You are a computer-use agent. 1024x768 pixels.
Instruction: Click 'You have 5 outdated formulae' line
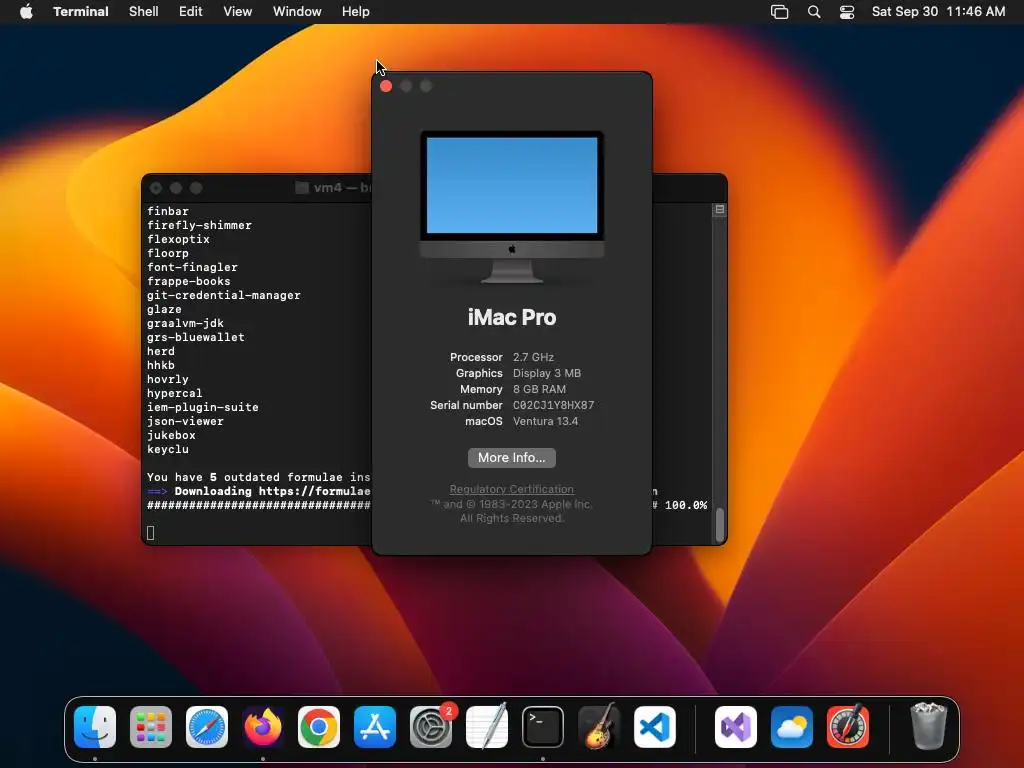pyautogui.click(x=259, y=477)
